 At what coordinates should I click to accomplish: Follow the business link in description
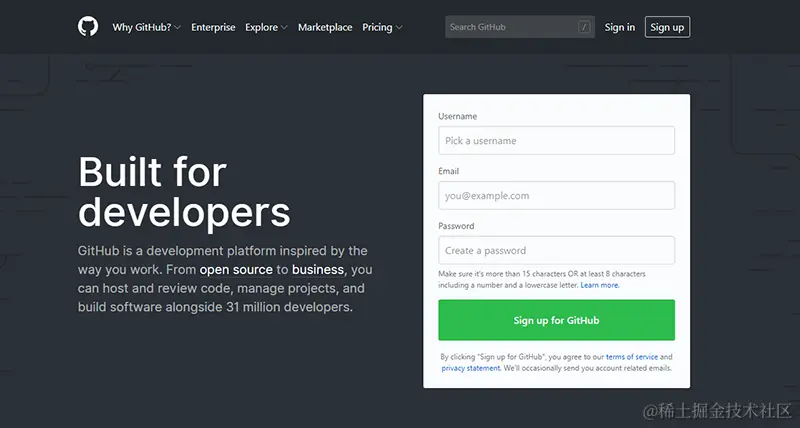(x=318, y=269)
